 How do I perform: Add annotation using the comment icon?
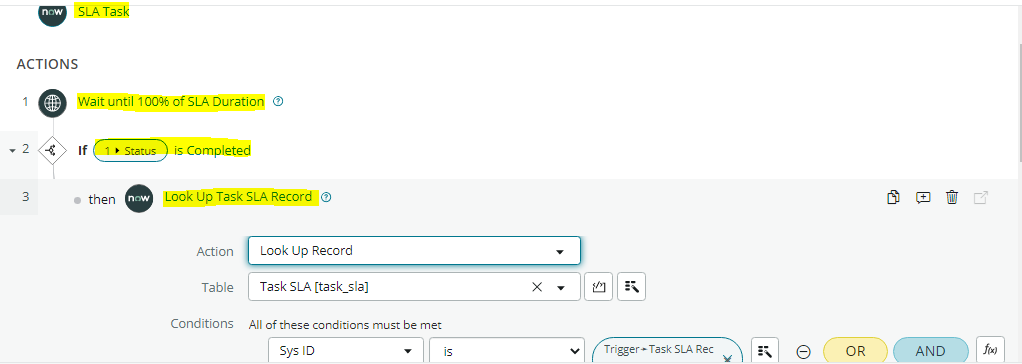(923, 197)
